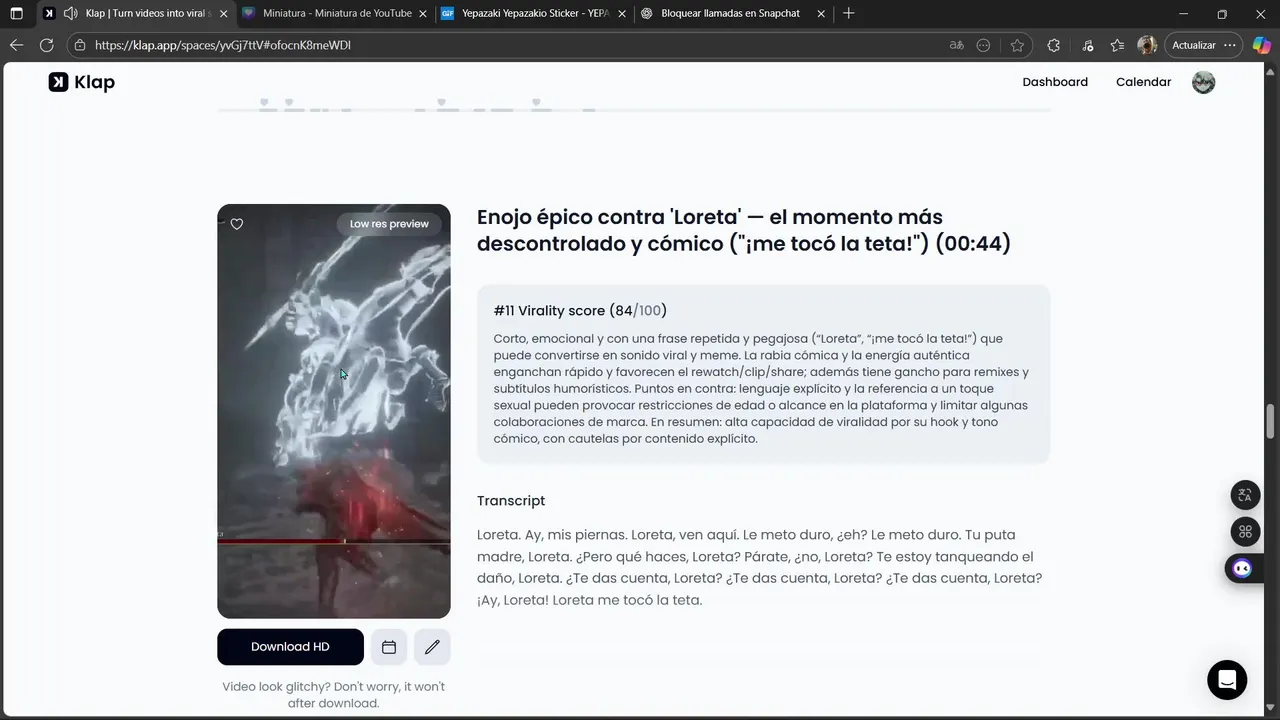
Task: Open Dashboard in Klap header
Action: 1055,82
